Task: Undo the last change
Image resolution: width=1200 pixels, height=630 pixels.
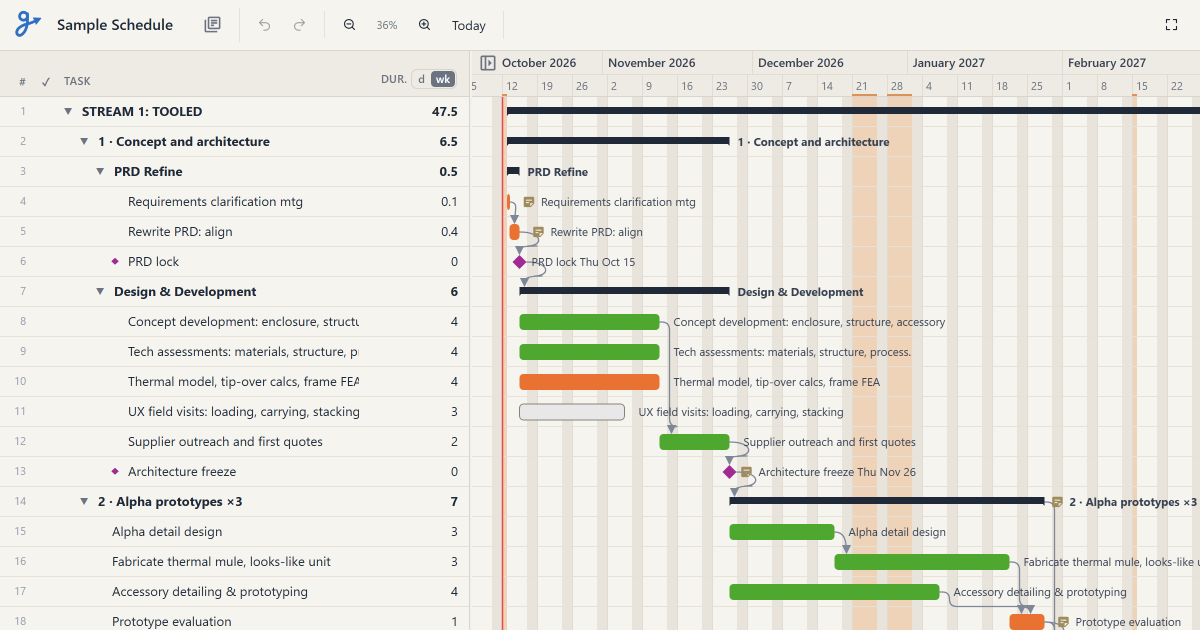Action: [264, 25]
